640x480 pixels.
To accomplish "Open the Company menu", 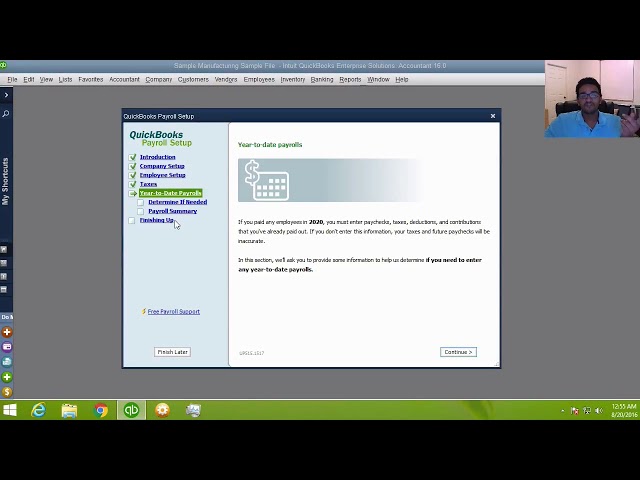I will coord(159,80).
